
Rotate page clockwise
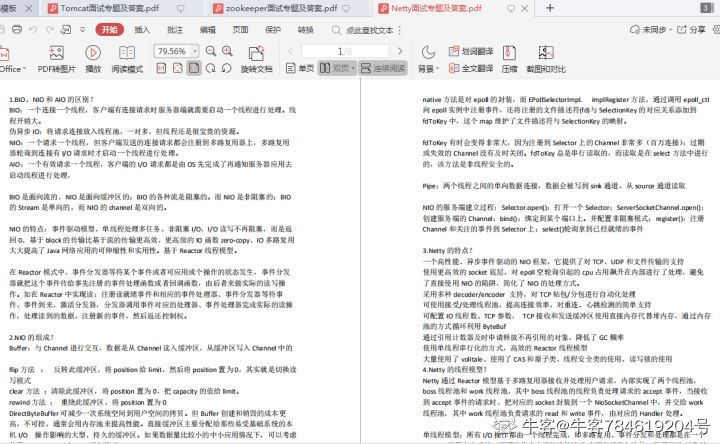tap(211, 68)
